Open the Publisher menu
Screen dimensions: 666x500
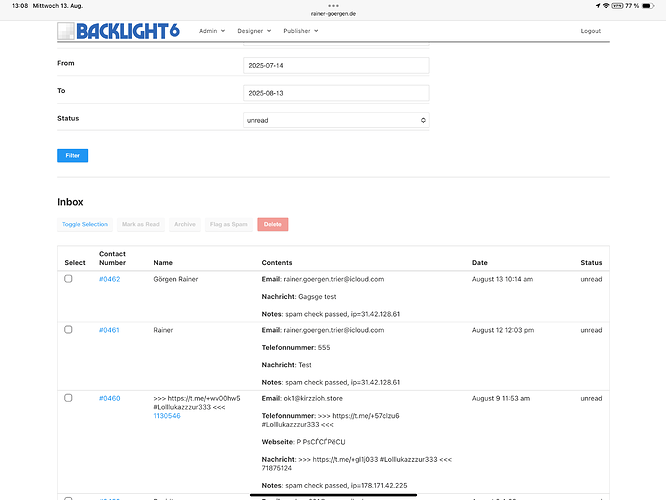coord(301,31)
